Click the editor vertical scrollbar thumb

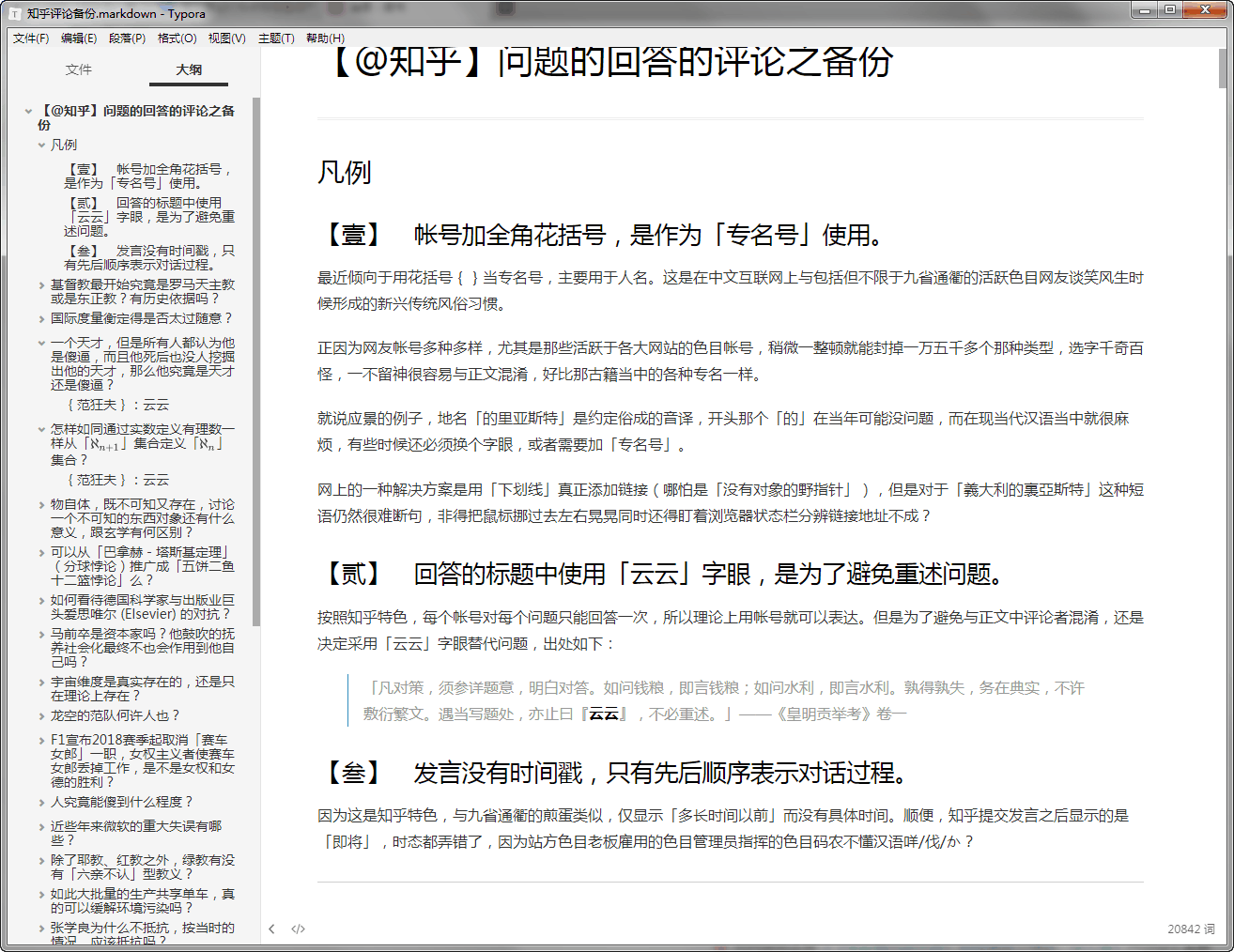pyautogui.click(x=1223, y=68)
